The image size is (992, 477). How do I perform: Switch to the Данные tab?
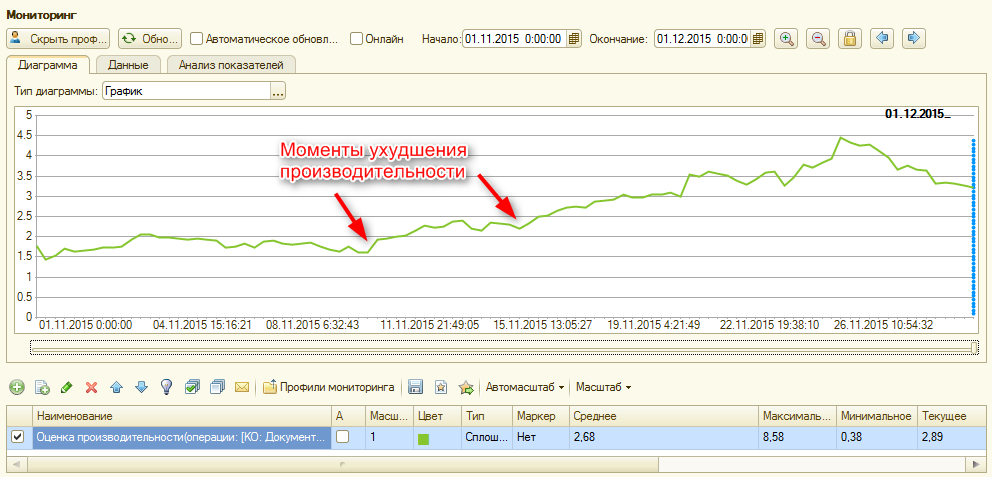coord(128,65)
